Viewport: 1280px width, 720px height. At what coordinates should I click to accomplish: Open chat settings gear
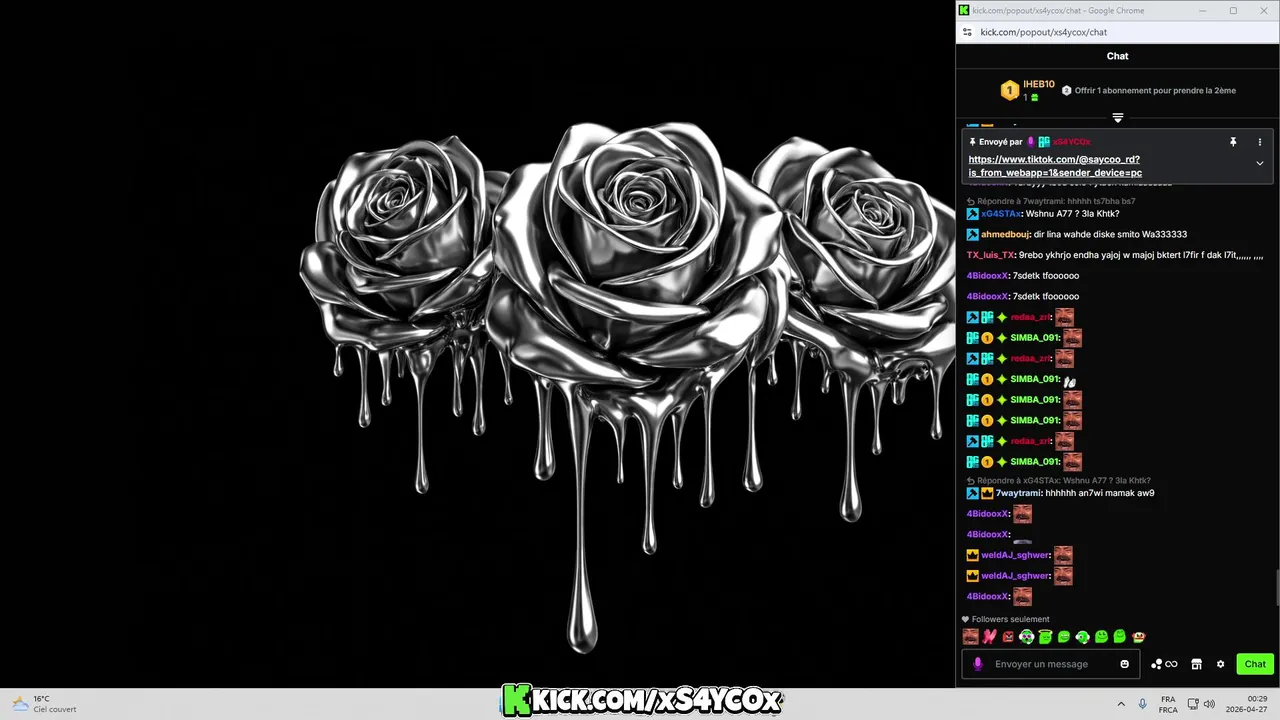pos(1220,664)
